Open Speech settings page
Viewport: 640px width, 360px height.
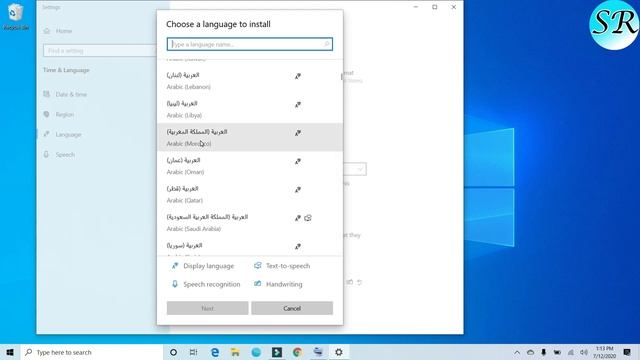65,154
